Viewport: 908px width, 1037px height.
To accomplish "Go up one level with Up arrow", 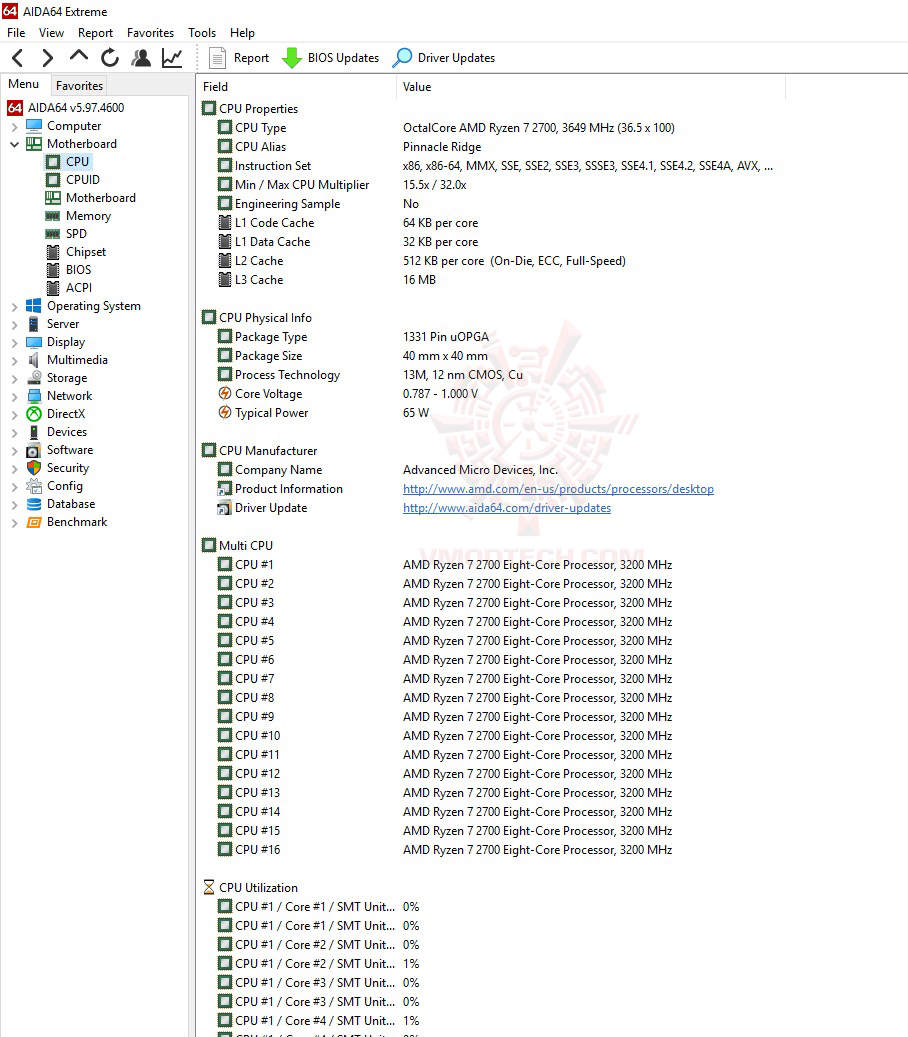I will pos(79,57).
